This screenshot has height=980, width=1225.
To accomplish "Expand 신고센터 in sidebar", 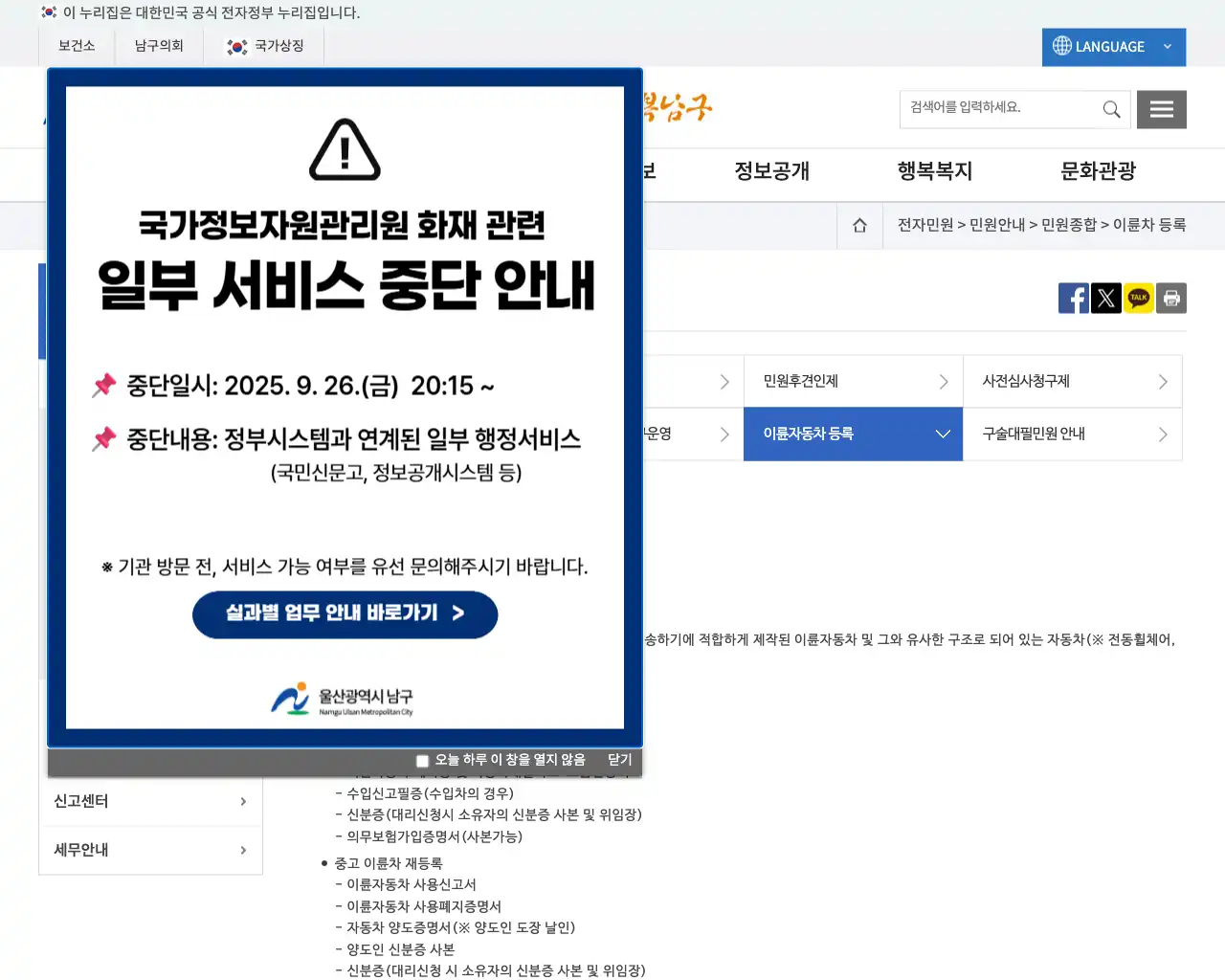I will tap(150, 801).
